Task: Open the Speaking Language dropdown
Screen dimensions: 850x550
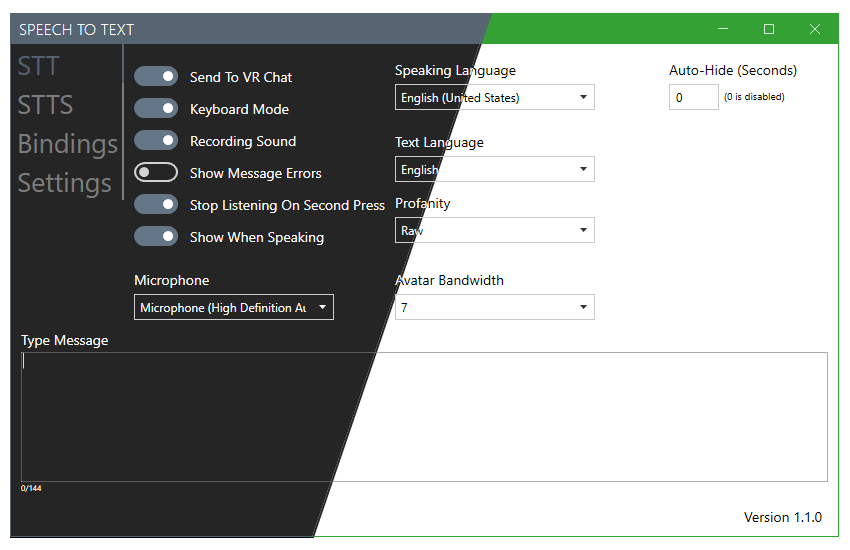Action: (x=494, y=97)
